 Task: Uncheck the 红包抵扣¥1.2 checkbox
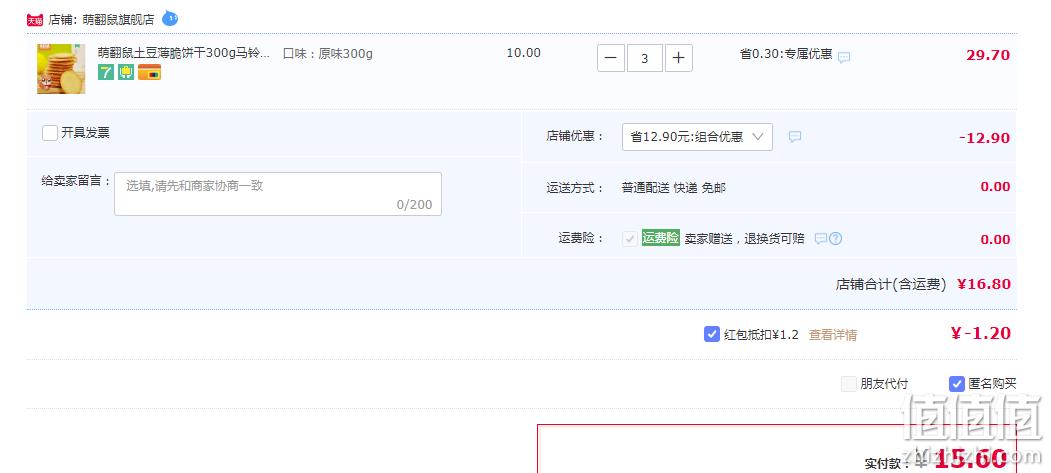tap(712, 334)
